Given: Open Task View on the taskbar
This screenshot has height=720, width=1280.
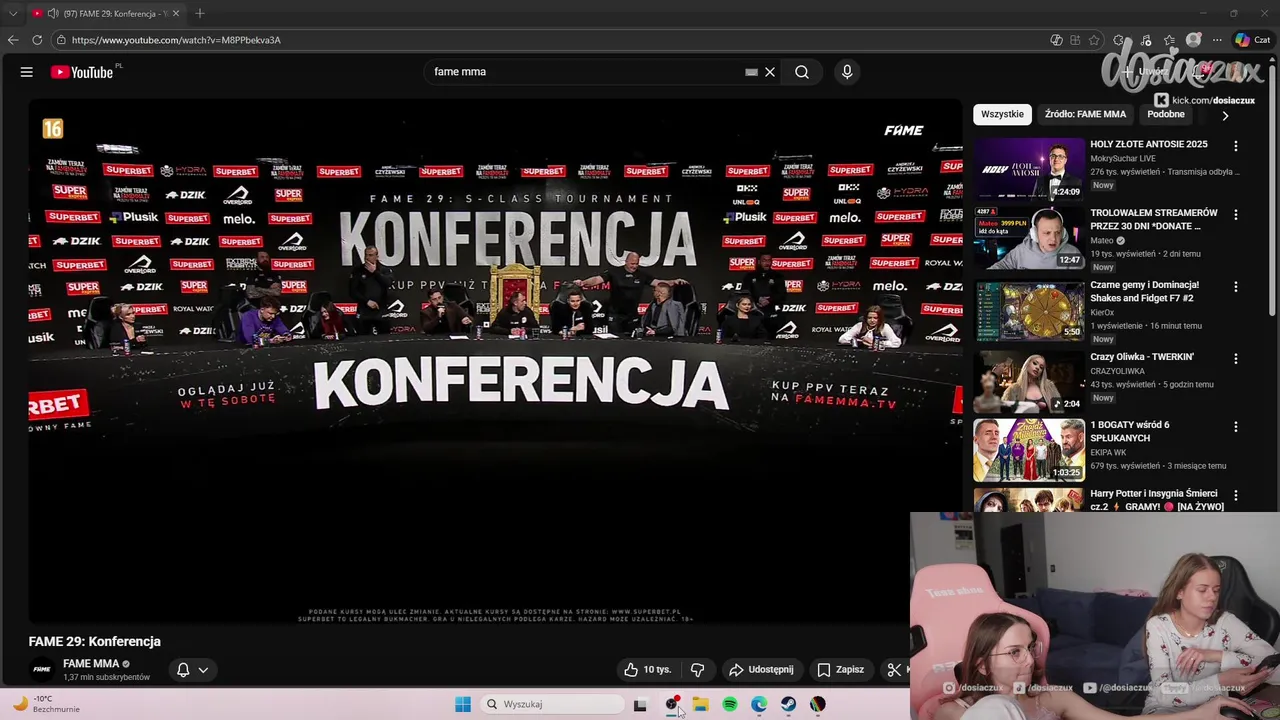Looking at the screenshot, I should [x=640, y=704].
